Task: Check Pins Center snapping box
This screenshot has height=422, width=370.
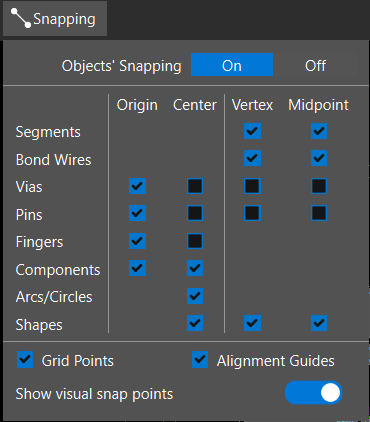Action: point(195,213)
